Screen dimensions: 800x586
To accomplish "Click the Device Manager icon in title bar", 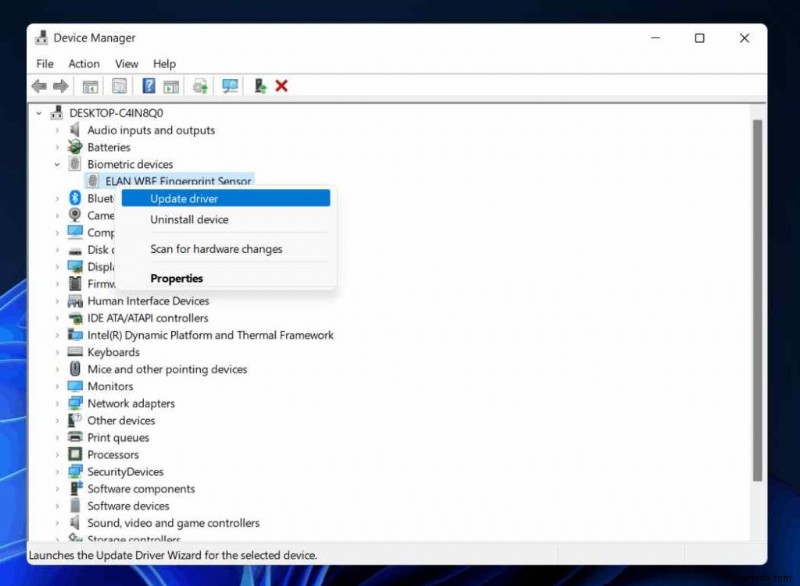I will coord(42,37).
